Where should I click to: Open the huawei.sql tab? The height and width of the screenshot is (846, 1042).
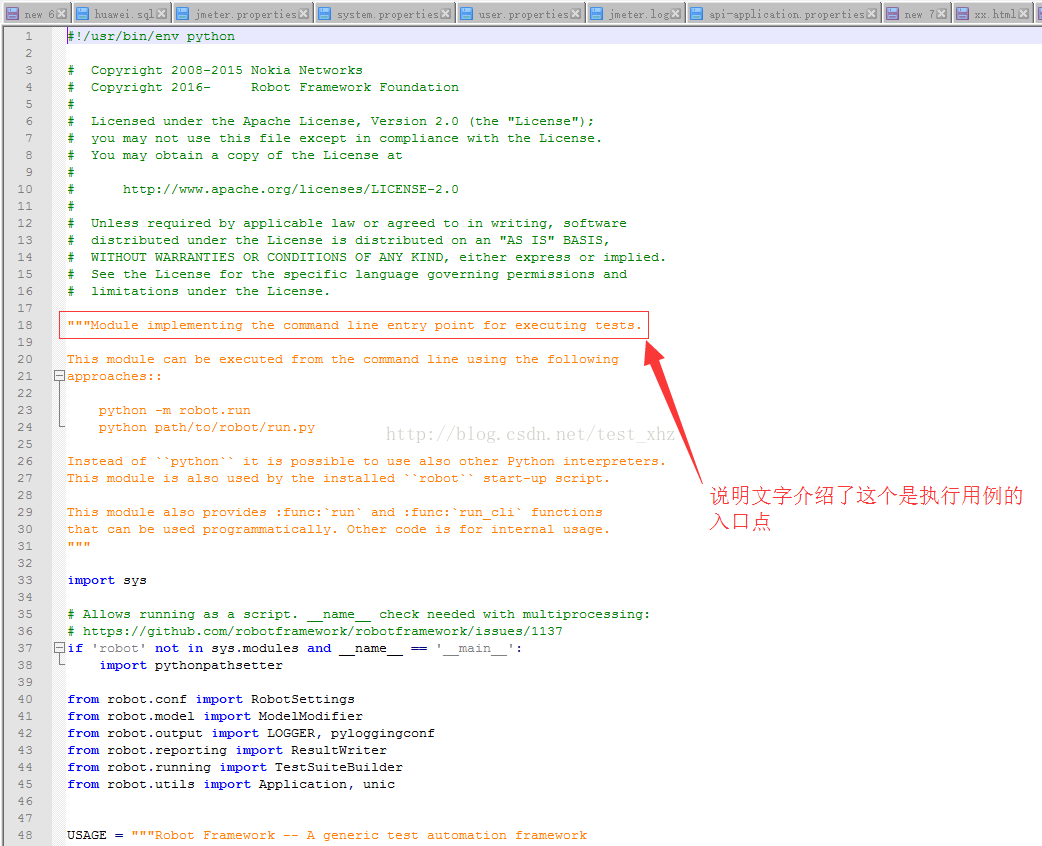coord(120,14)
